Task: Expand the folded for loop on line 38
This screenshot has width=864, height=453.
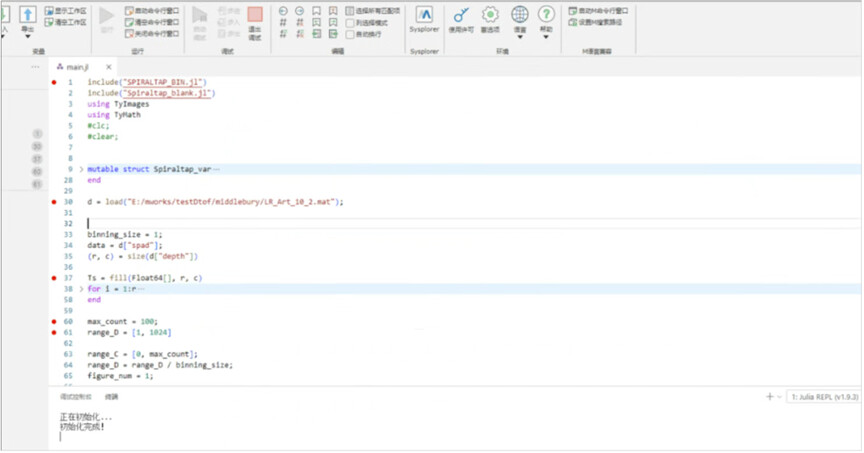Action: click(x=82, y=289)
